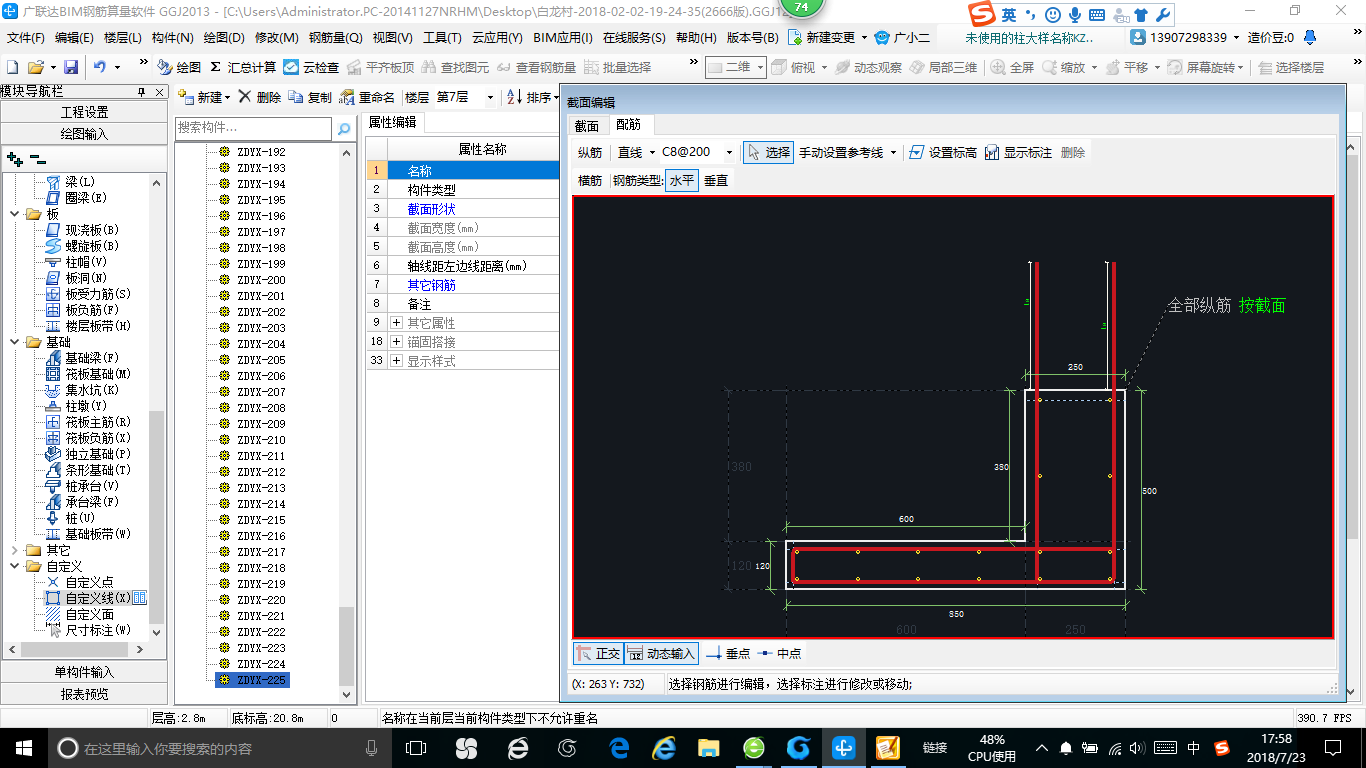Toggle 动态输入 dynamic input
Screen dimensions: 1366x768
point(660,653)
